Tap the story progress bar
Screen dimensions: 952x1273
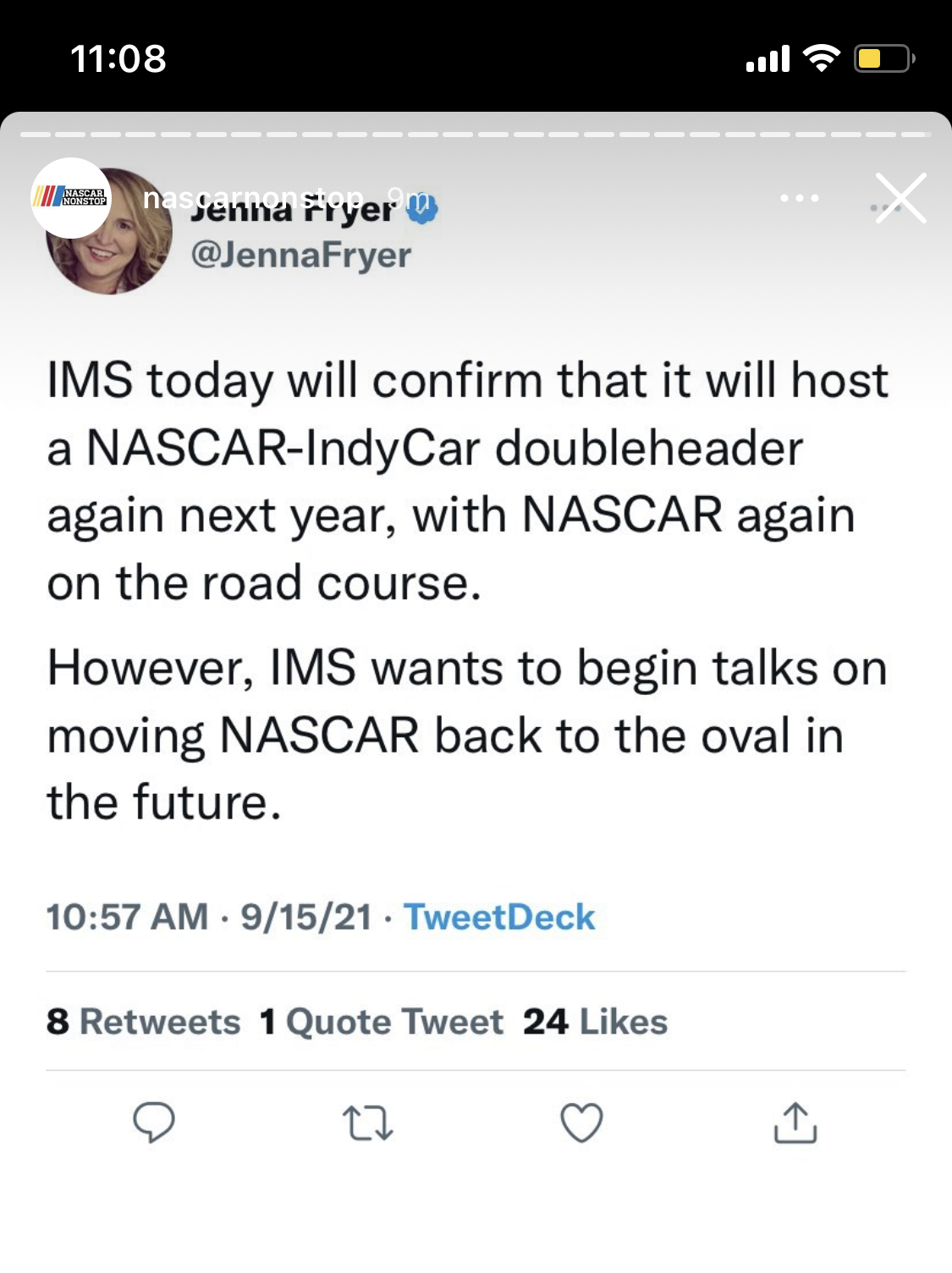click(476, 135)
